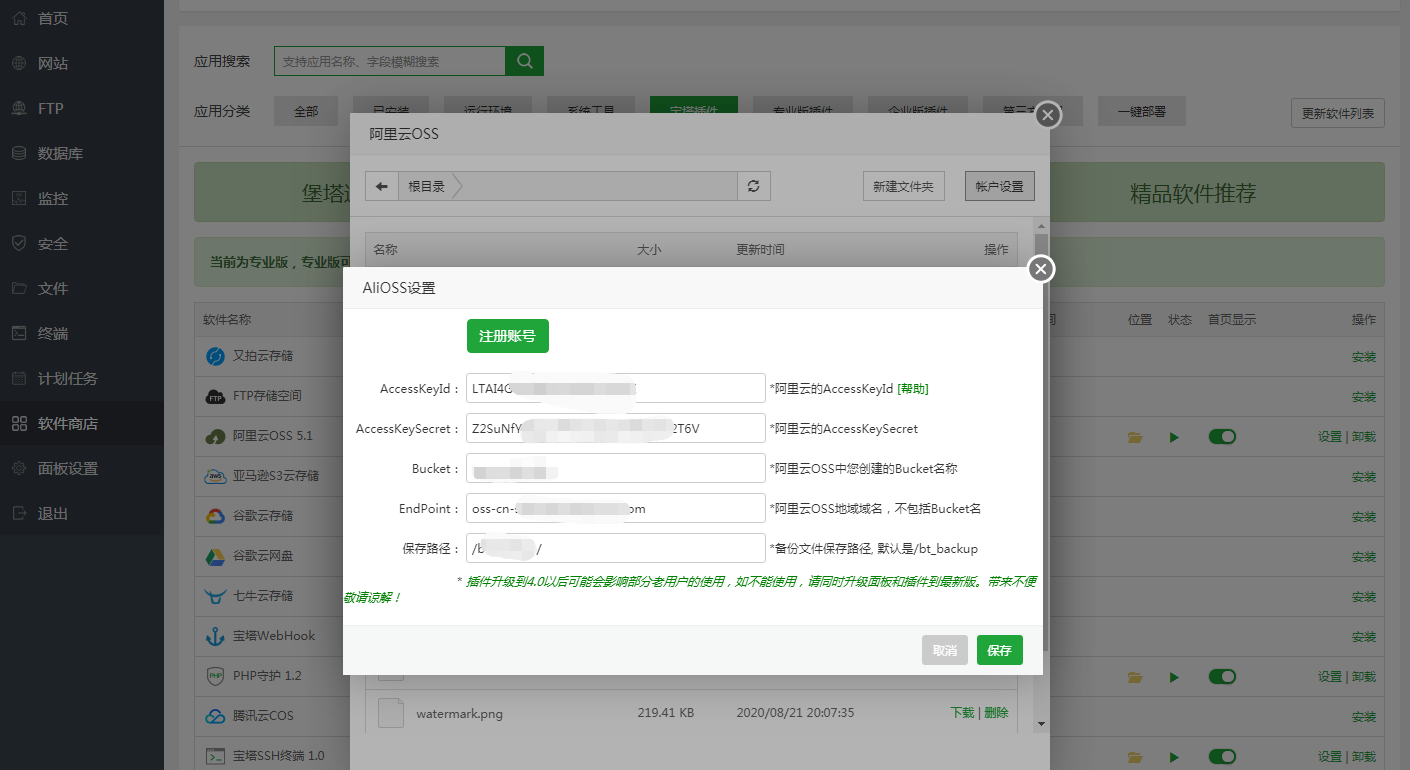This screenshot has height=770, width=1410.
Task: Delete watermark.png via 删除 link
Action: [x=996, y=713]
